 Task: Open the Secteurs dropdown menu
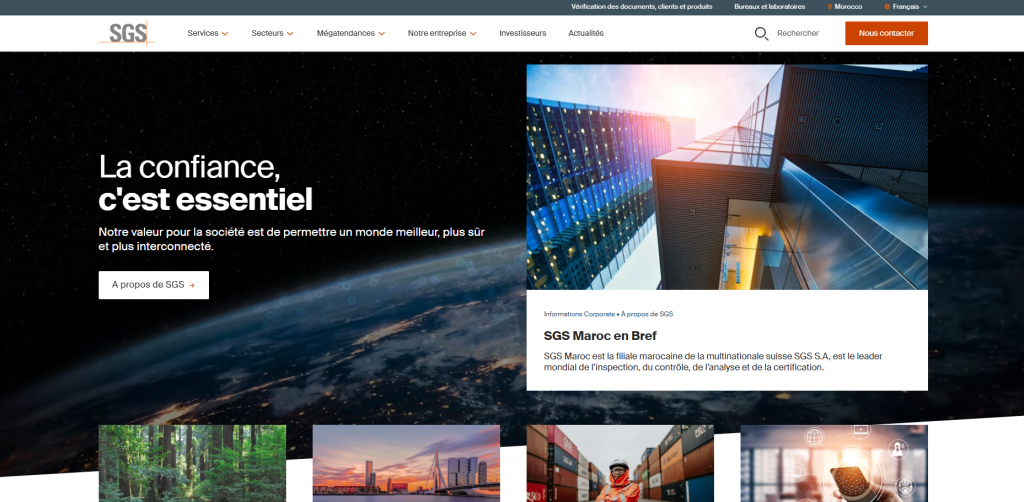272,33
